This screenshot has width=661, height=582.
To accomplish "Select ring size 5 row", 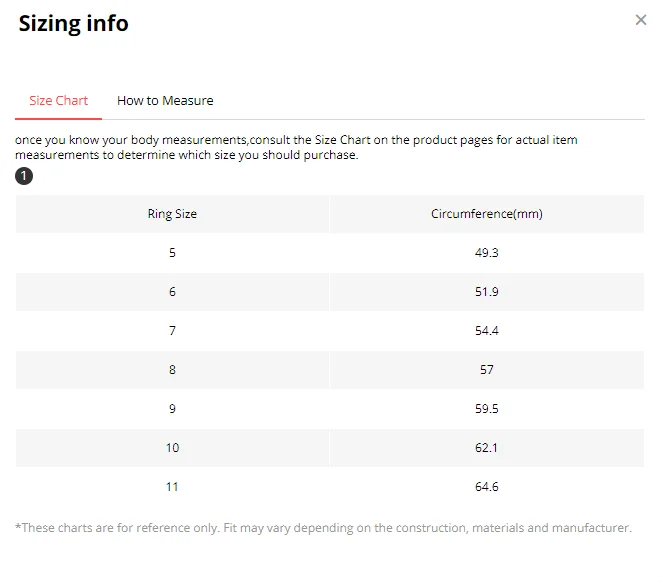I will point(172,253).
